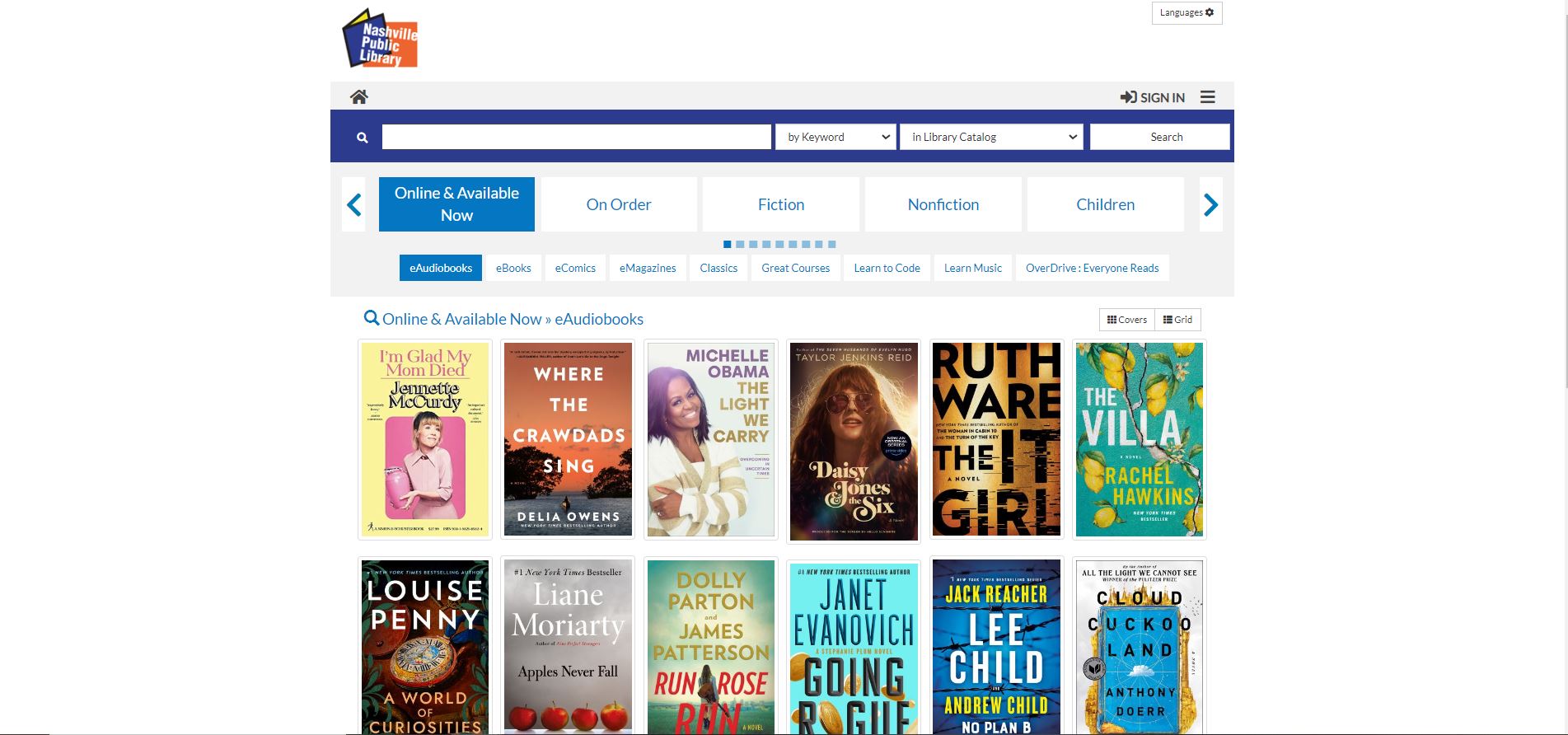Open the by Keyword search type dropdown
This screenshot has width=1568, height=735.
coord(835,137)
